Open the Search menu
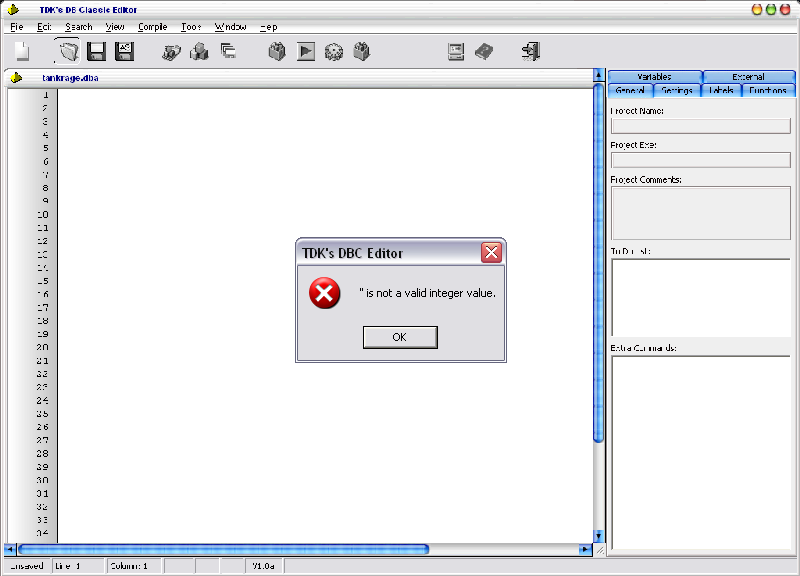The height and width of the screenshot is (576, 800). point(79,27)
